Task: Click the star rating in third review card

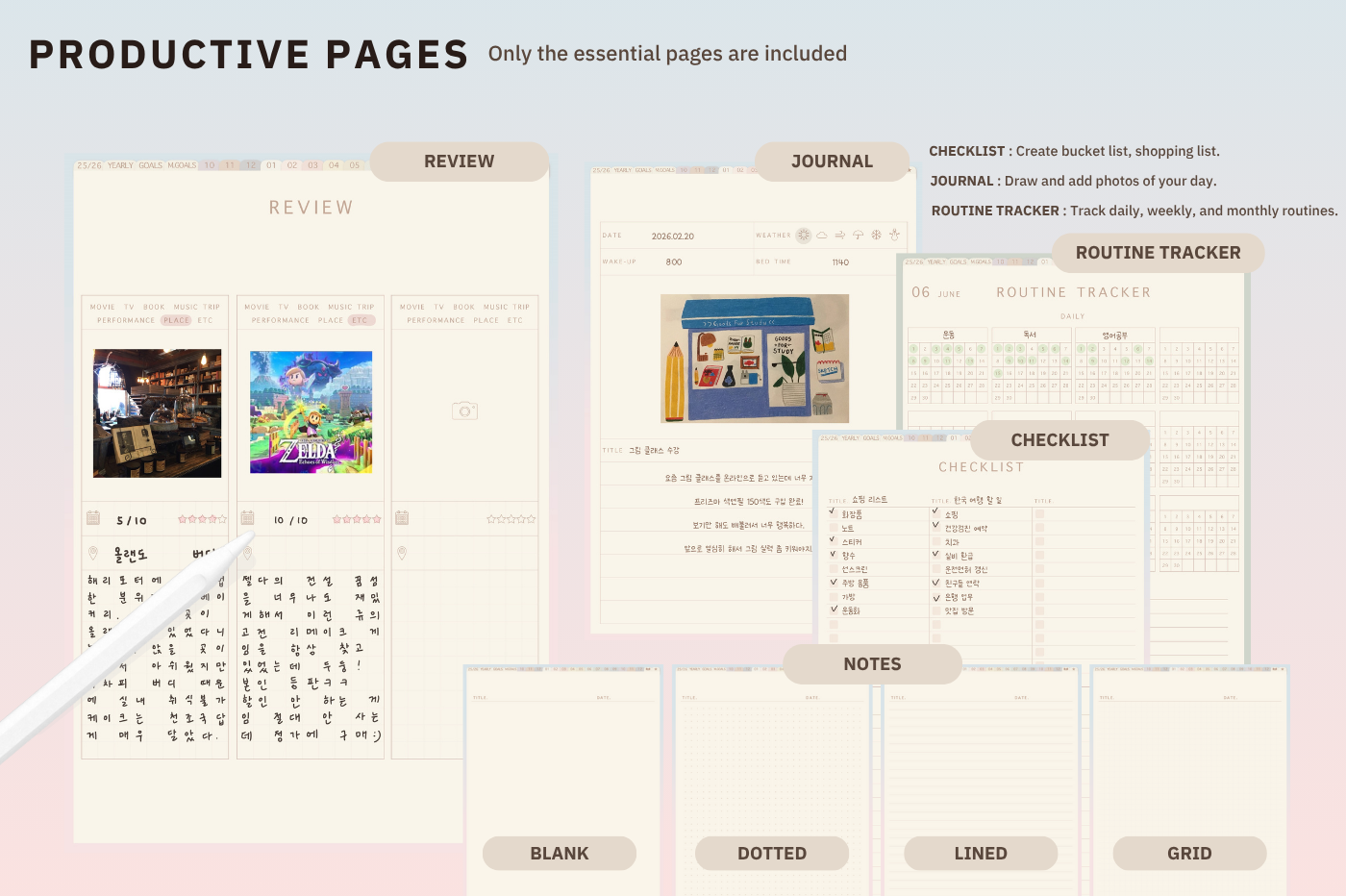Action: 511,519
